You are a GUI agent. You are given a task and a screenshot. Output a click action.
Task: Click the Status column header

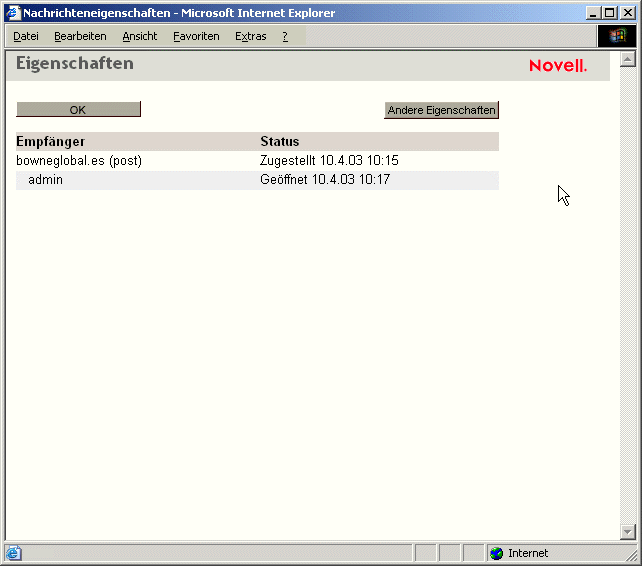[280, 142]
